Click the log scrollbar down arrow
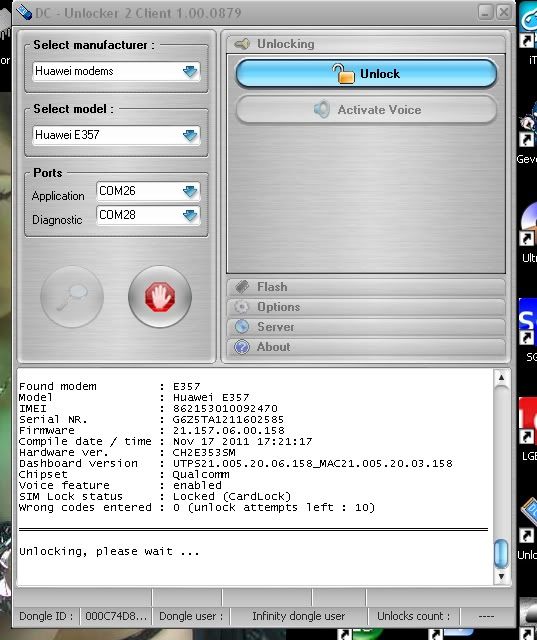Viewport: 537px width, 640px height. point(501,576)
